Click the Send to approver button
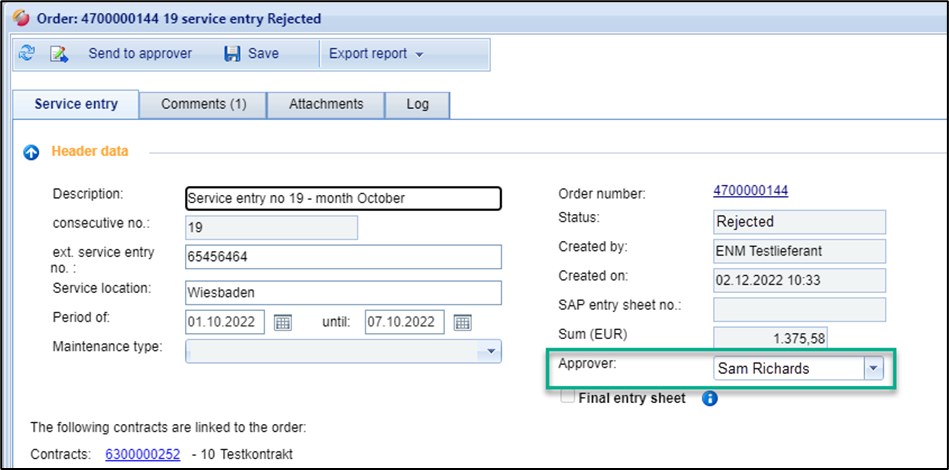Screen dimensions: 949x470 140,54
